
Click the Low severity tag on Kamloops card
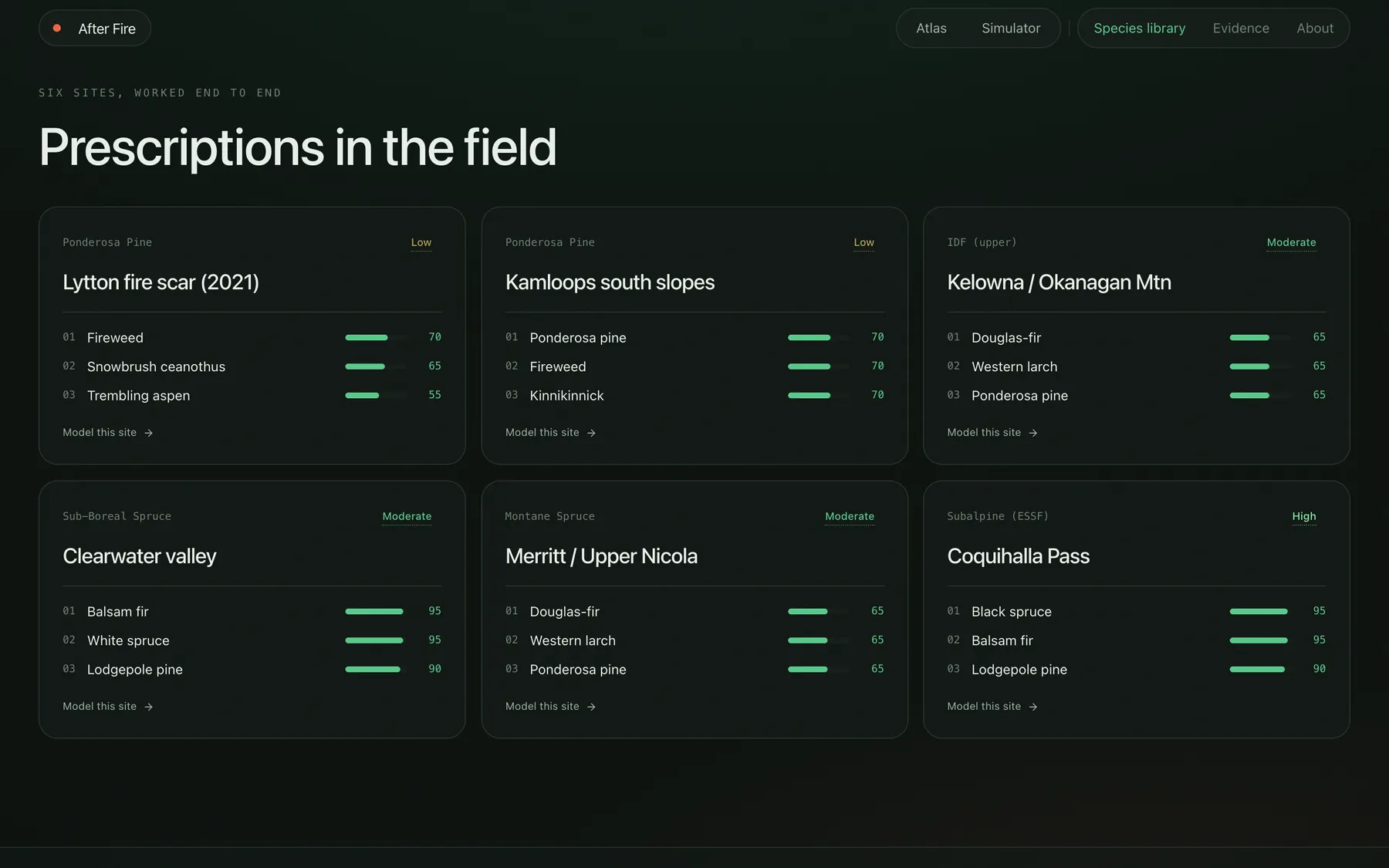pyautogui.click(x=864, y=243)
